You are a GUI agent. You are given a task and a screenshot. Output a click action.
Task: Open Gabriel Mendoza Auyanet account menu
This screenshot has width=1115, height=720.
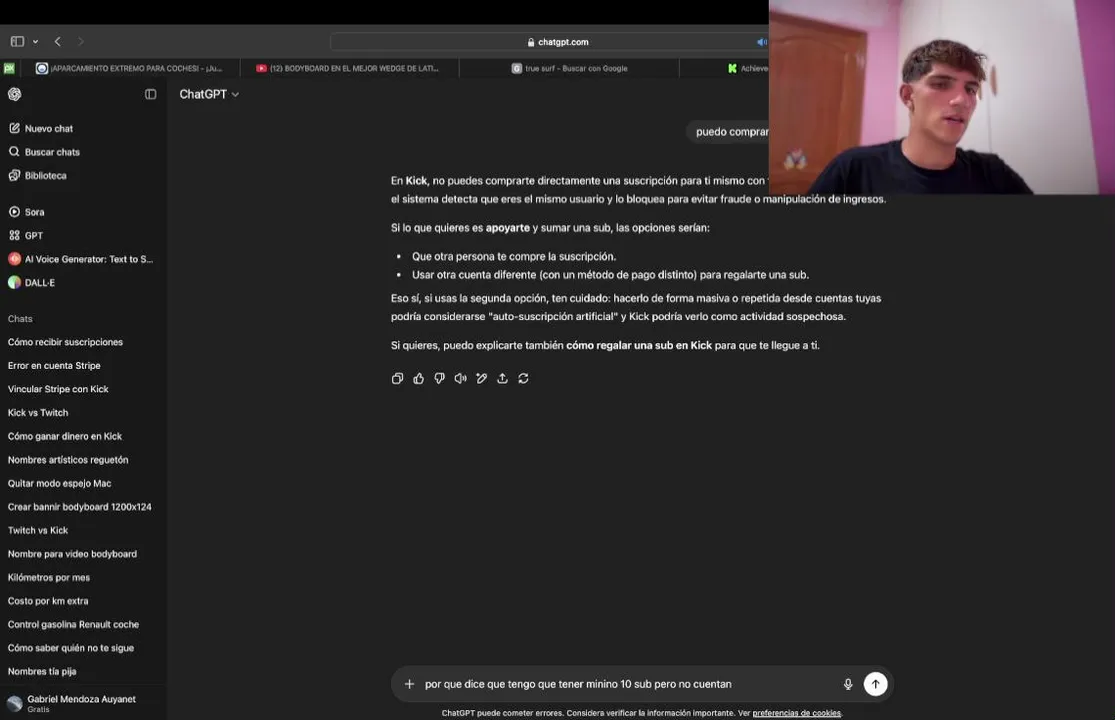(83, 703)
